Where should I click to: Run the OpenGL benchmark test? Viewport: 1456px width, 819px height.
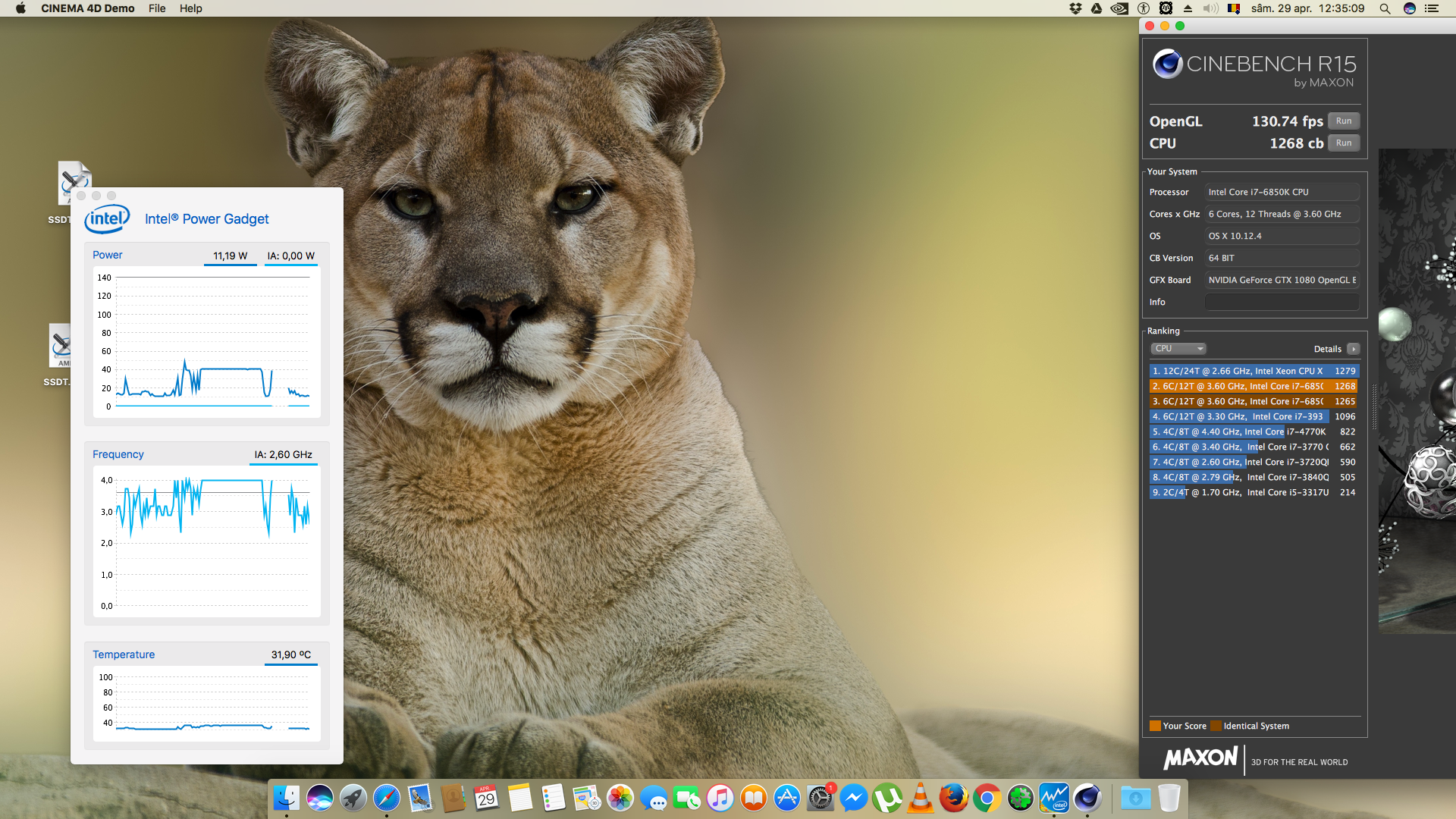click(1343, 121)
